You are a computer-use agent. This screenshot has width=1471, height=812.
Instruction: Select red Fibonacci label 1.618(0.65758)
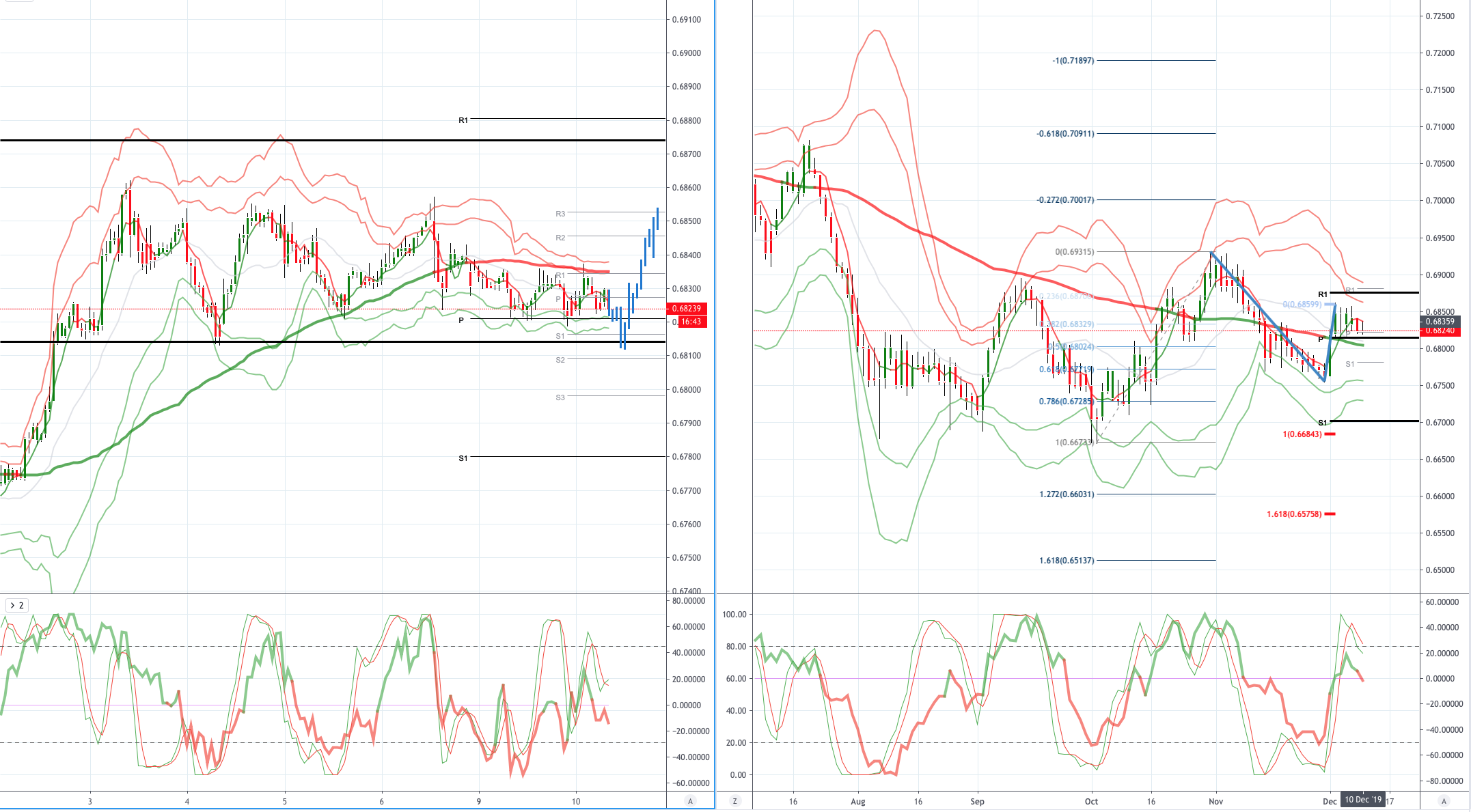click(1294, 514)
